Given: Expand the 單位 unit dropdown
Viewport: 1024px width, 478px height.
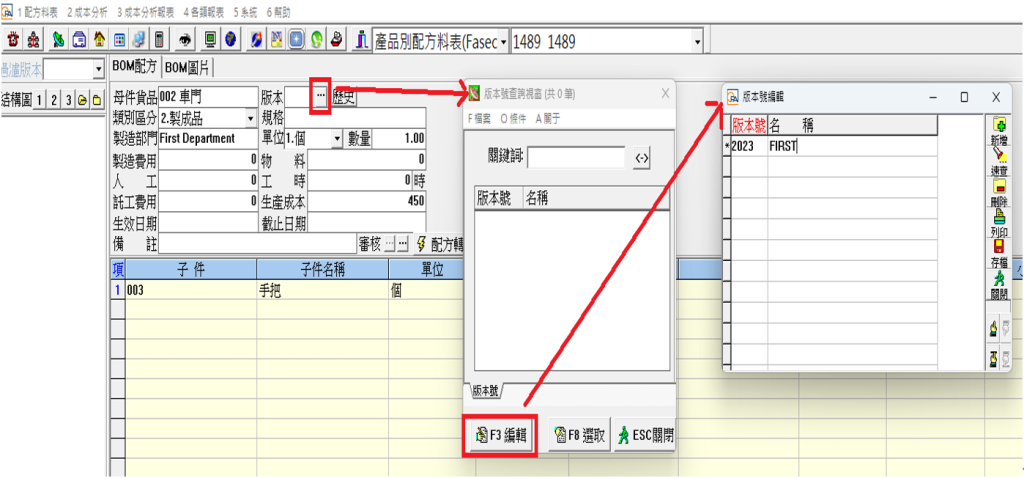Looking at the screenshot, I should pyautogui.click(x=336, y=139).
